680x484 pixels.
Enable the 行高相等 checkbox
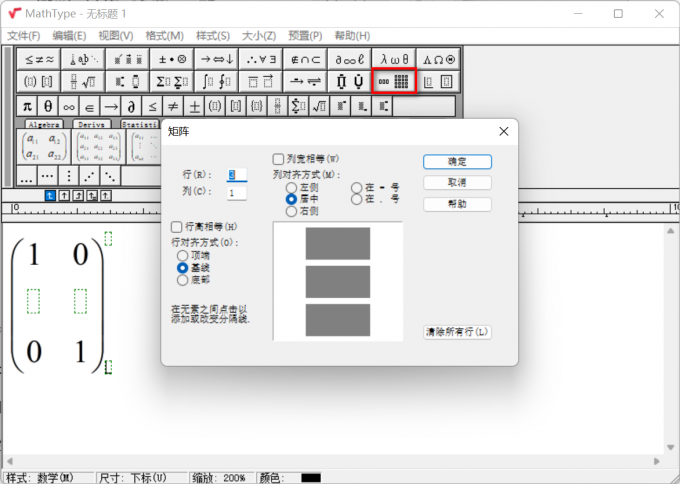(x=177, y=227)
